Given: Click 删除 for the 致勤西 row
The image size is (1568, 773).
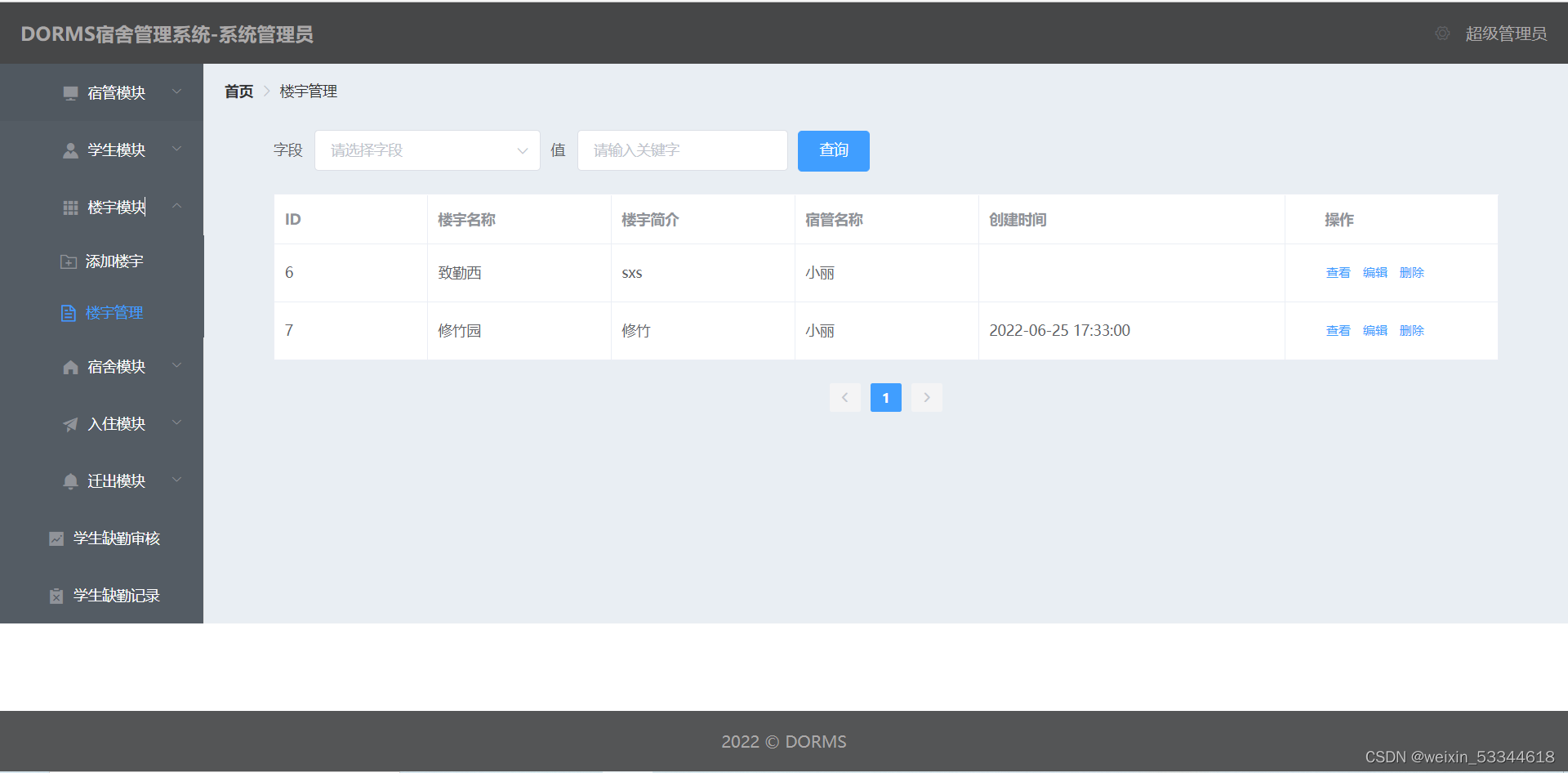Looking at the screenshot, I should coord(1412,273).
